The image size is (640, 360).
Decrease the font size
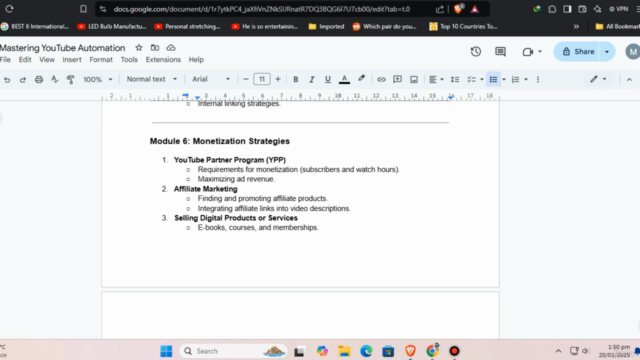click(x=245, y=79)
